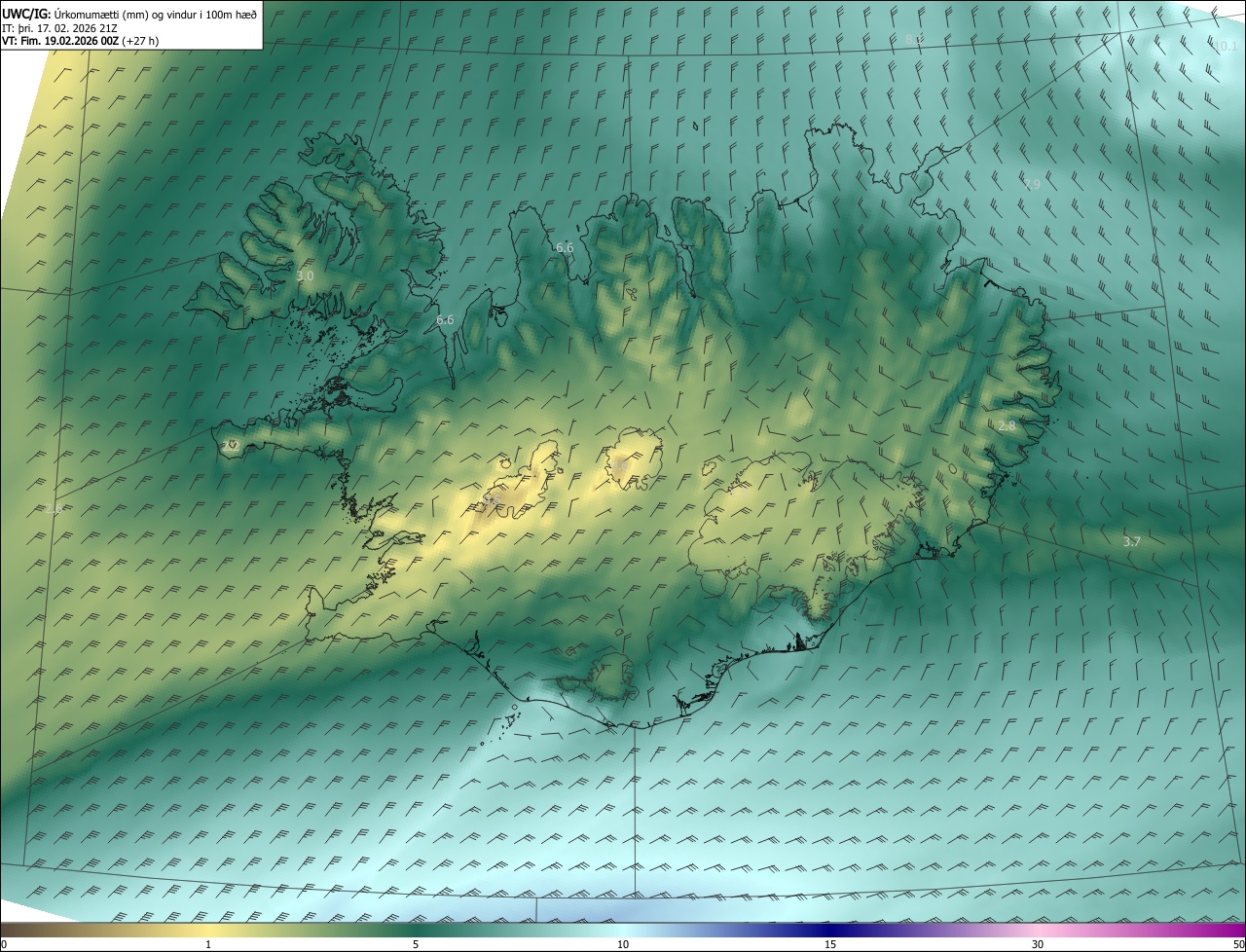The image size is (1246, 952).
Task: Click the '5' tick on the color scale
Action: [416, 944]
